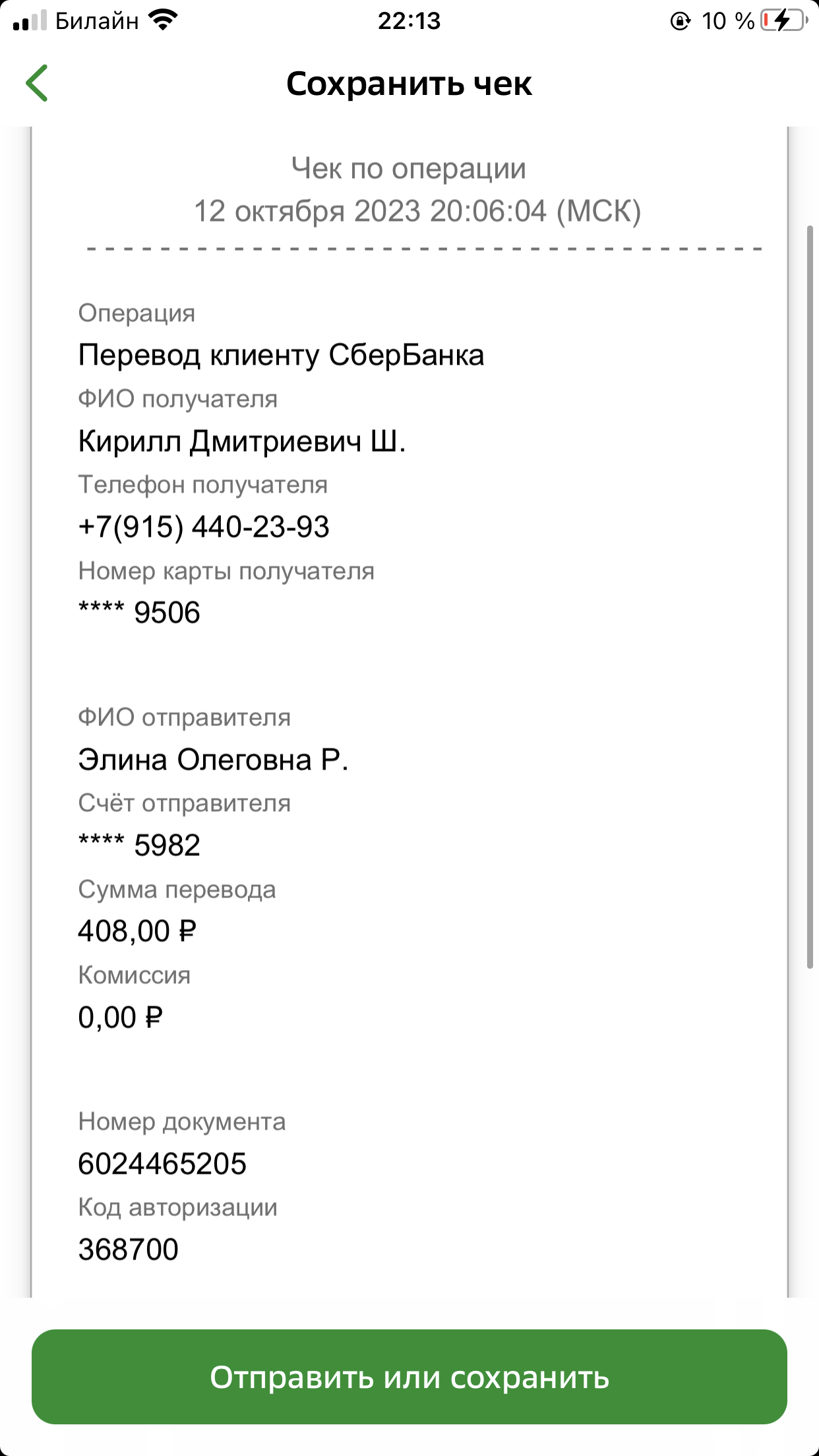819x1456 pixels.
Task: Tap the Чек по операции header
Action: pos(409,169)
